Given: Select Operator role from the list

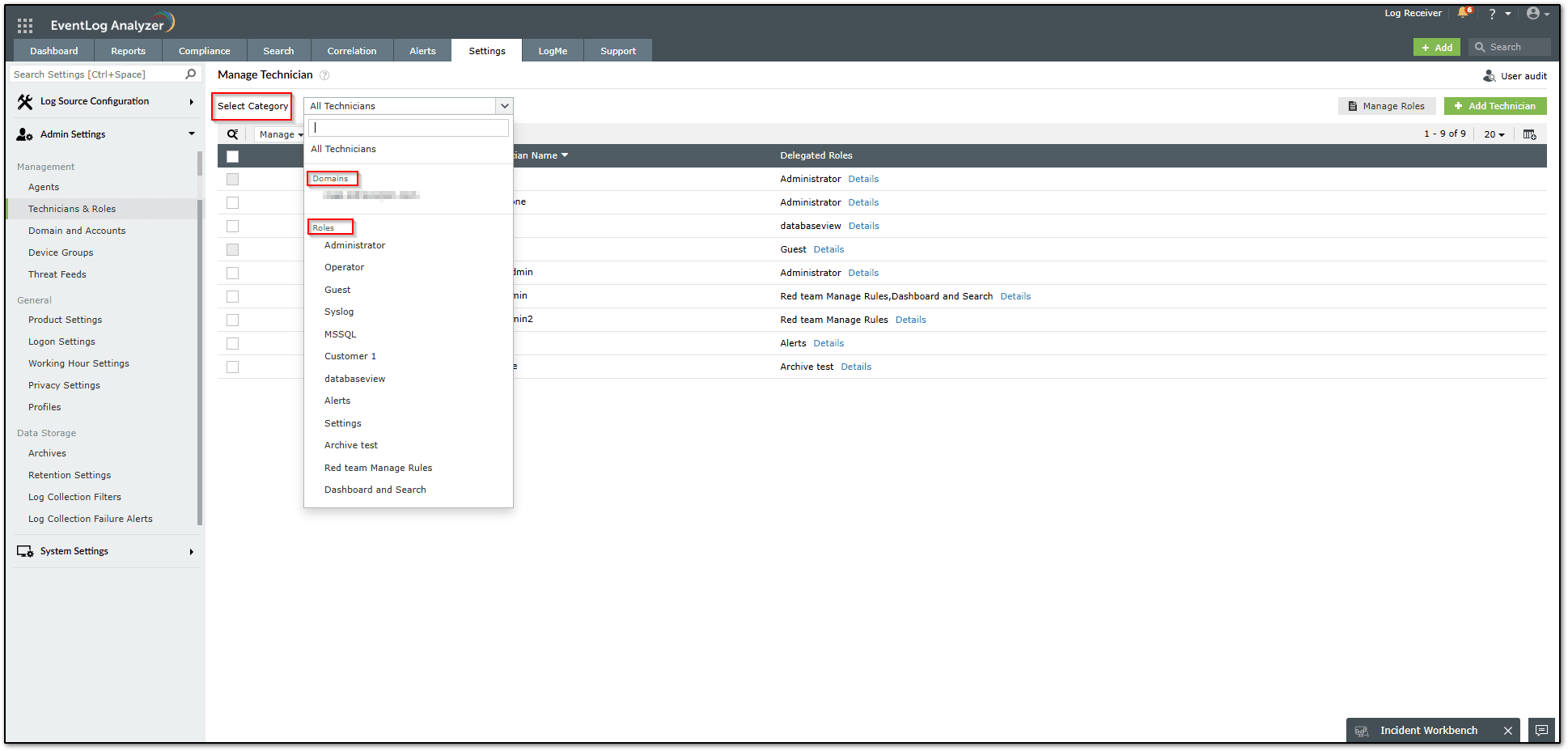Looking at the screenshot, I should [344, 267].
